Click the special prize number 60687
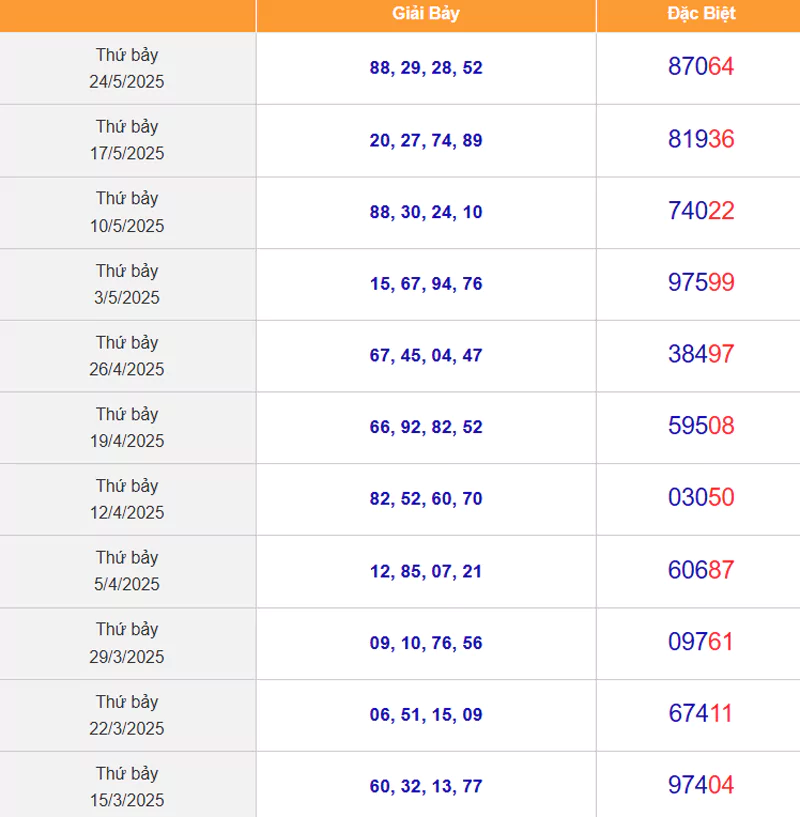Screen dimensions: 800x817 click(x=701, y=570)
